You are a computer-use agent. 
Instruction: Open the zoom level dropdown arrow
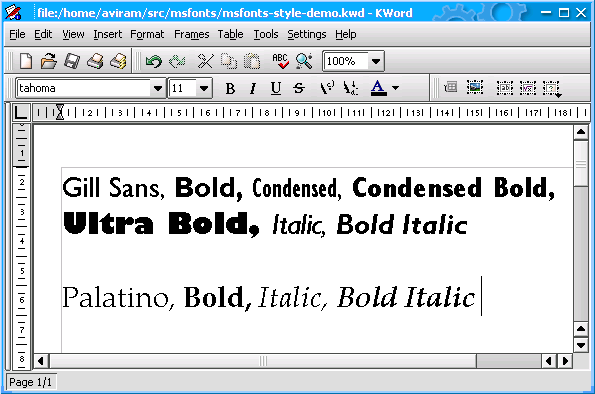point(376,61)
